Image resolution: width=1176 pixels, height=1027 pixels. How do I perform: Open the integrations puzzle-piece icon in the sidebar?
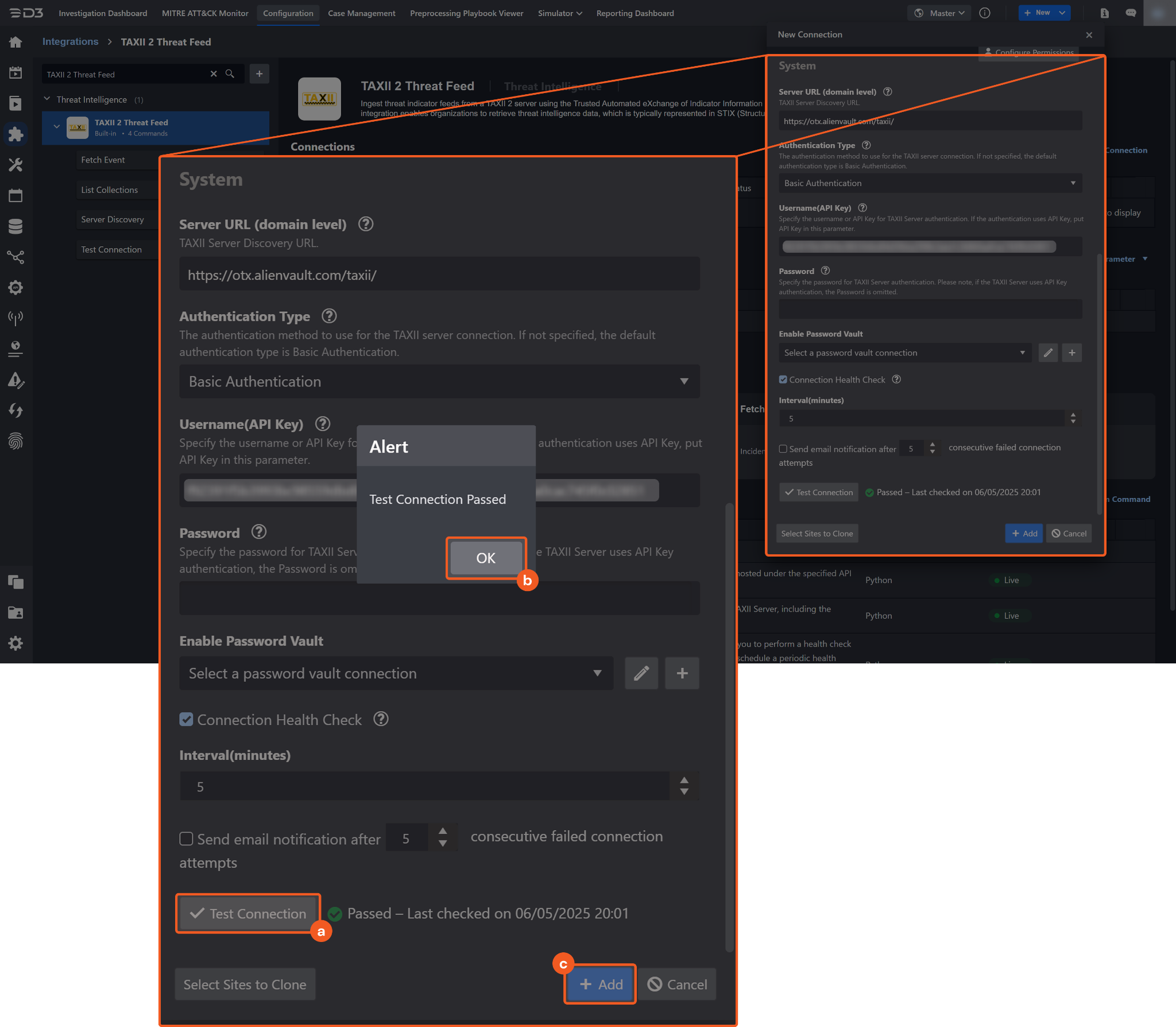point(16,134)
